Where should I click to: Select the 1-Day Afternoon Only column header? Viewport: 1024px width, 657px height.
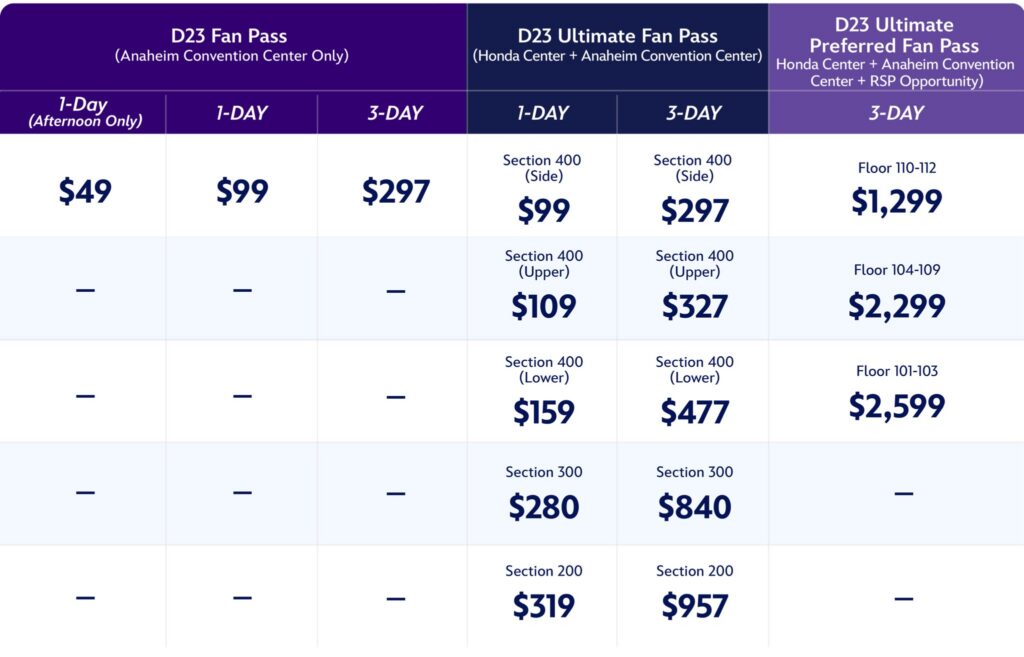(x=84, y=113)
